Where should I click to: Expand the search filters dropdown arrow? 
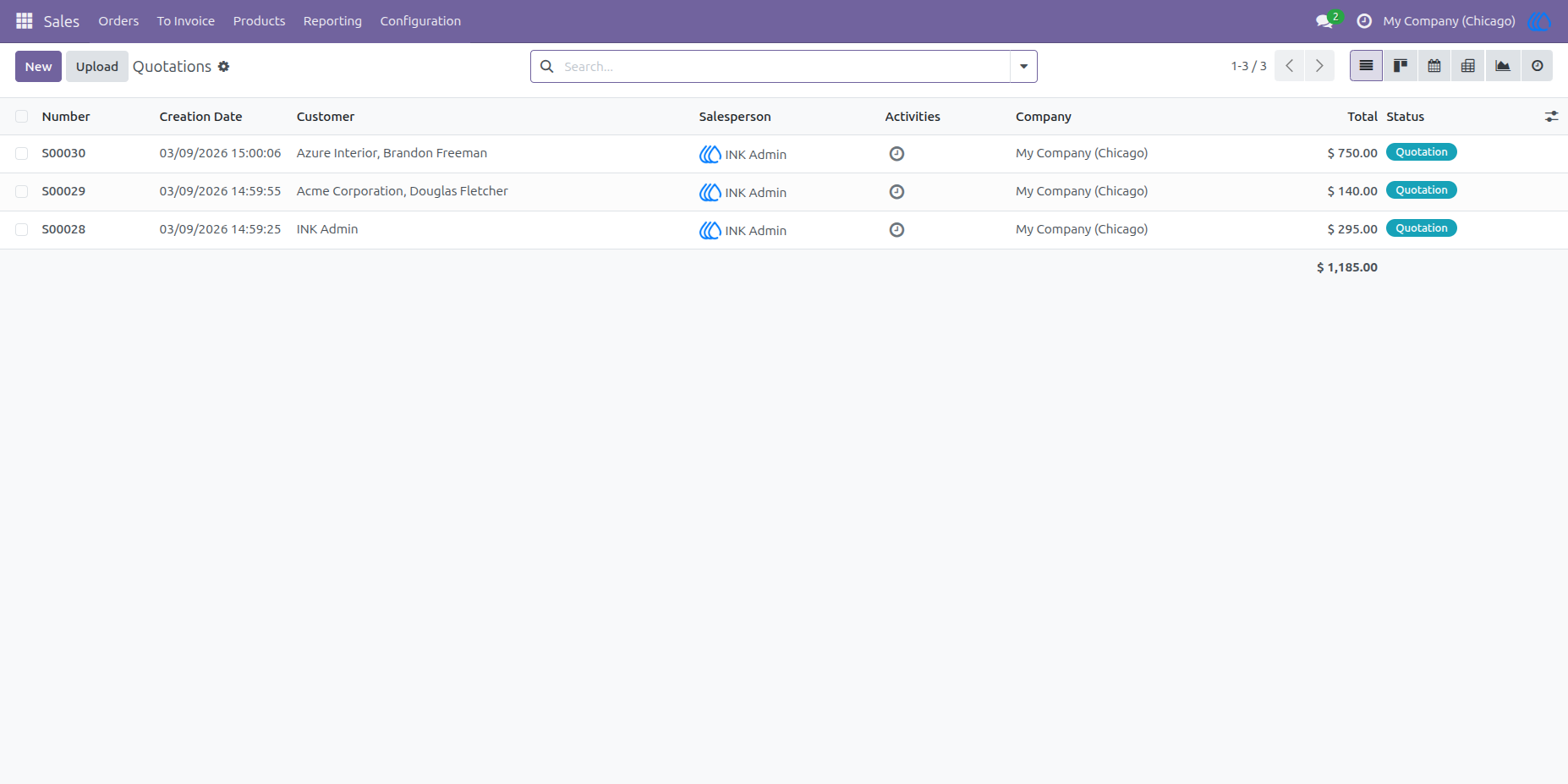click(1023, 66)
